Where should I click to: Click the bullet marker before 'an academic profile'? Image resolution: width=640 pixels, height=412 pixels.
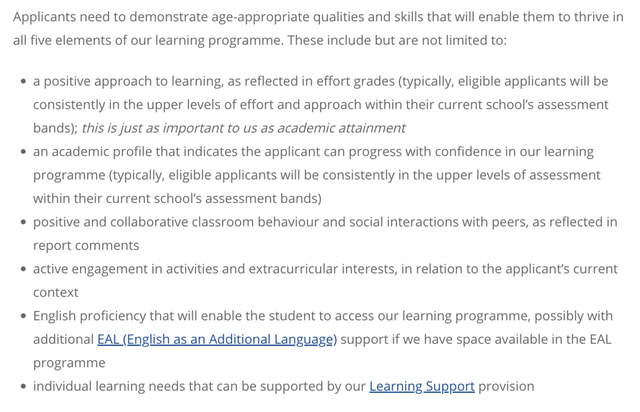23,152
